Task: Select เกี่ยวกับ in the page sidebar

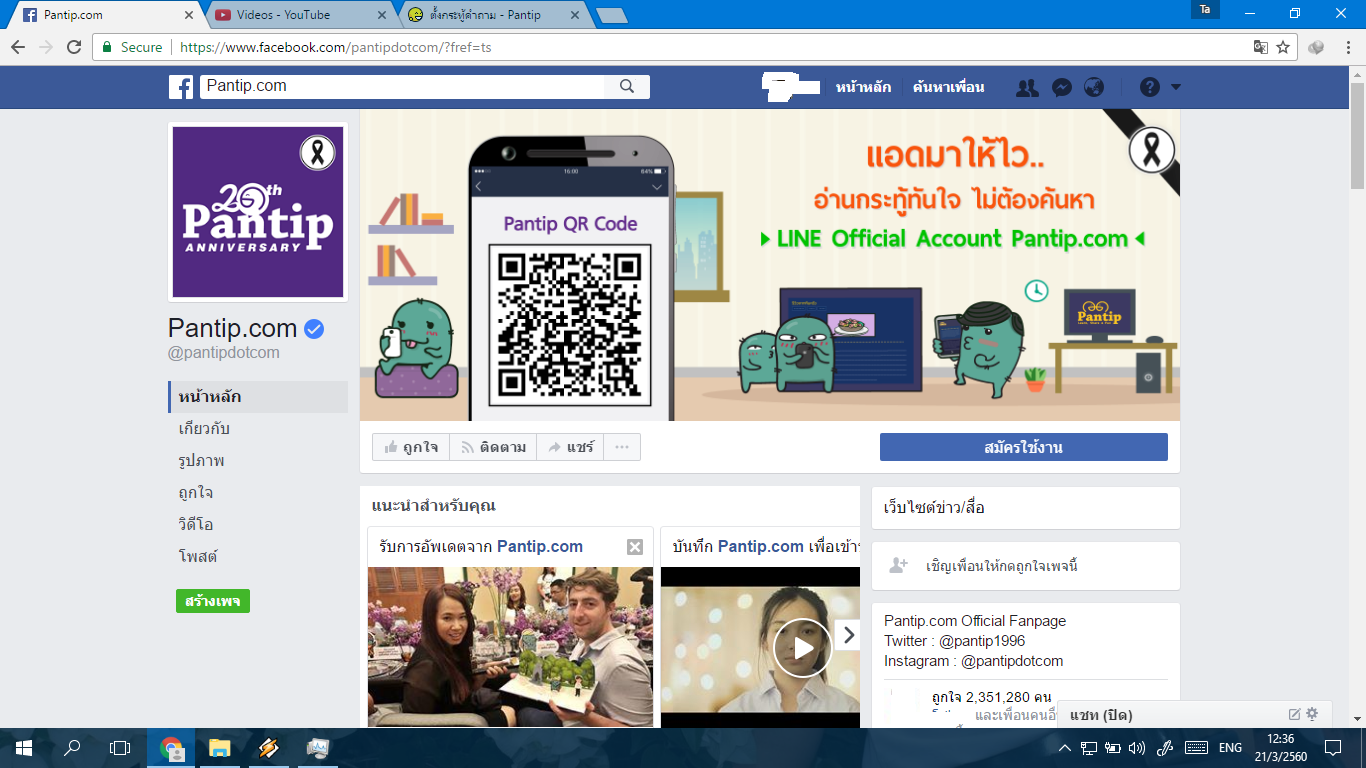Action: pos(204,429)
